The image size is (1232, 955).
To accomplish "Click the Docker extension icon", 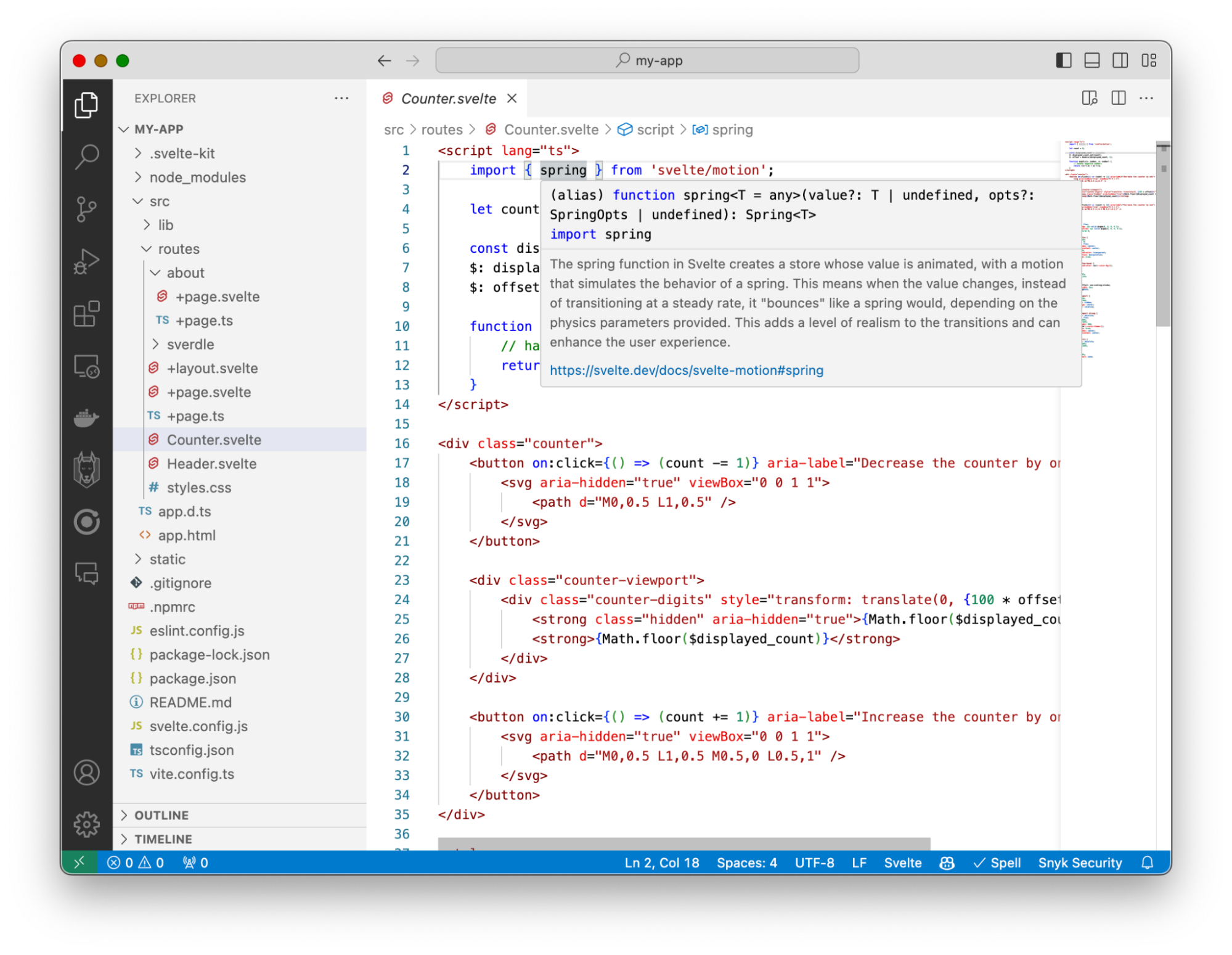I will (x=86, y=416).
